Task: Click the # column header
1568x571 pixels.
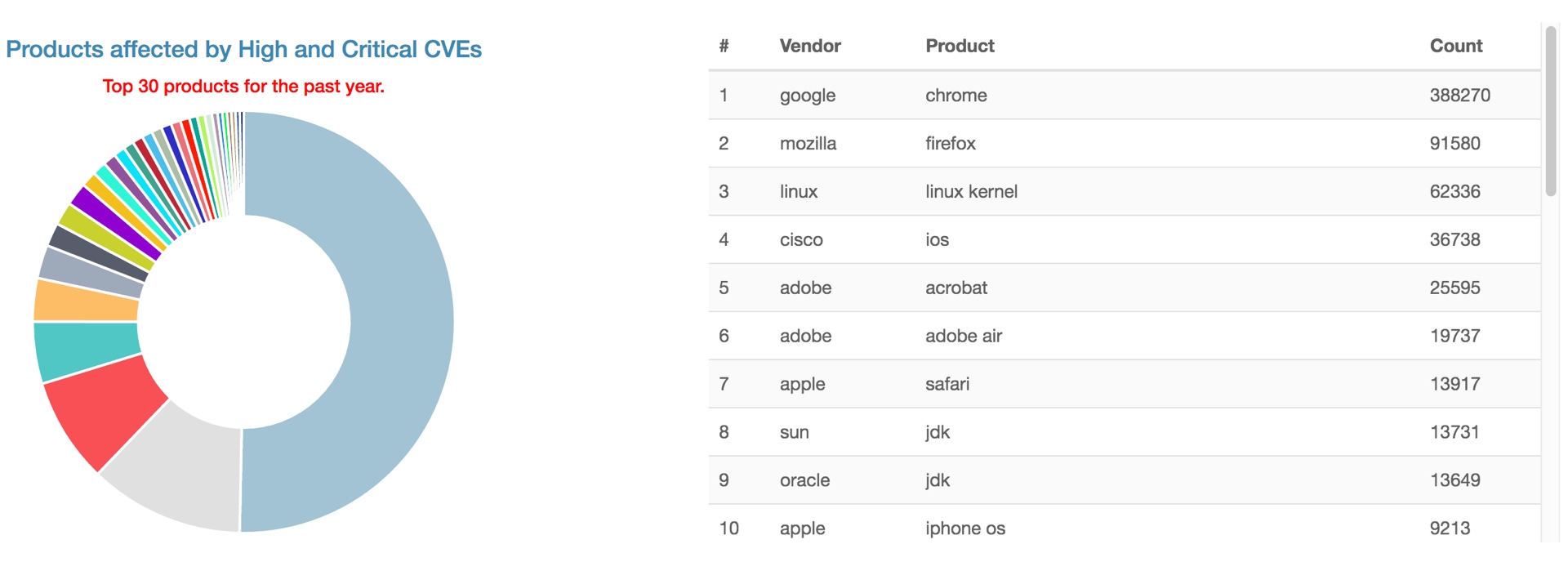Action: click(x=724, y=46)
